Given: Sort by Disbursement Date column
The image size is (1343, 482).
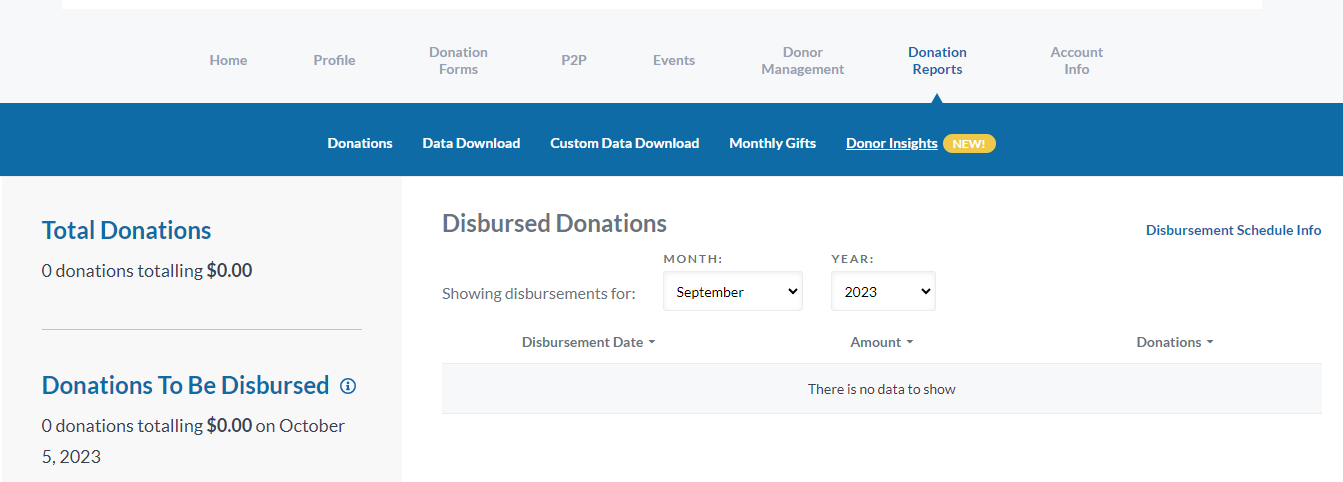Looking at the screenshot, I should click(588, 342).
